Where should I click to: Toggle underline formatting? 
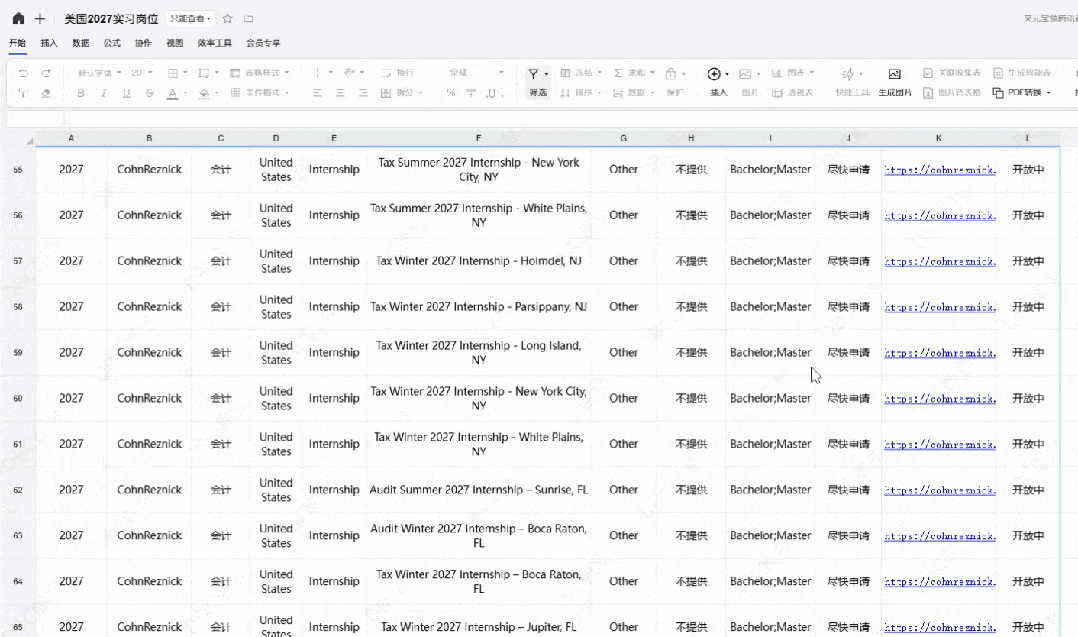pos(126,93)
